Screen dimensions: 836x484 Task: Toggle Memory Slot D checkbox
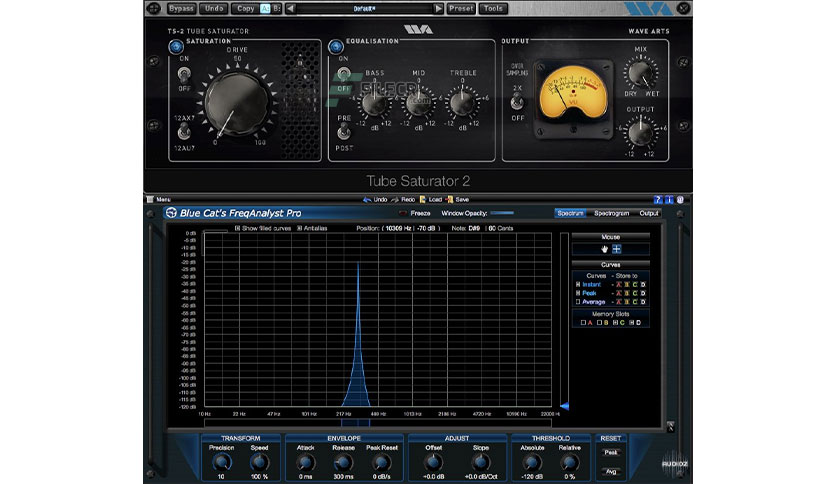tap(631, 322)
